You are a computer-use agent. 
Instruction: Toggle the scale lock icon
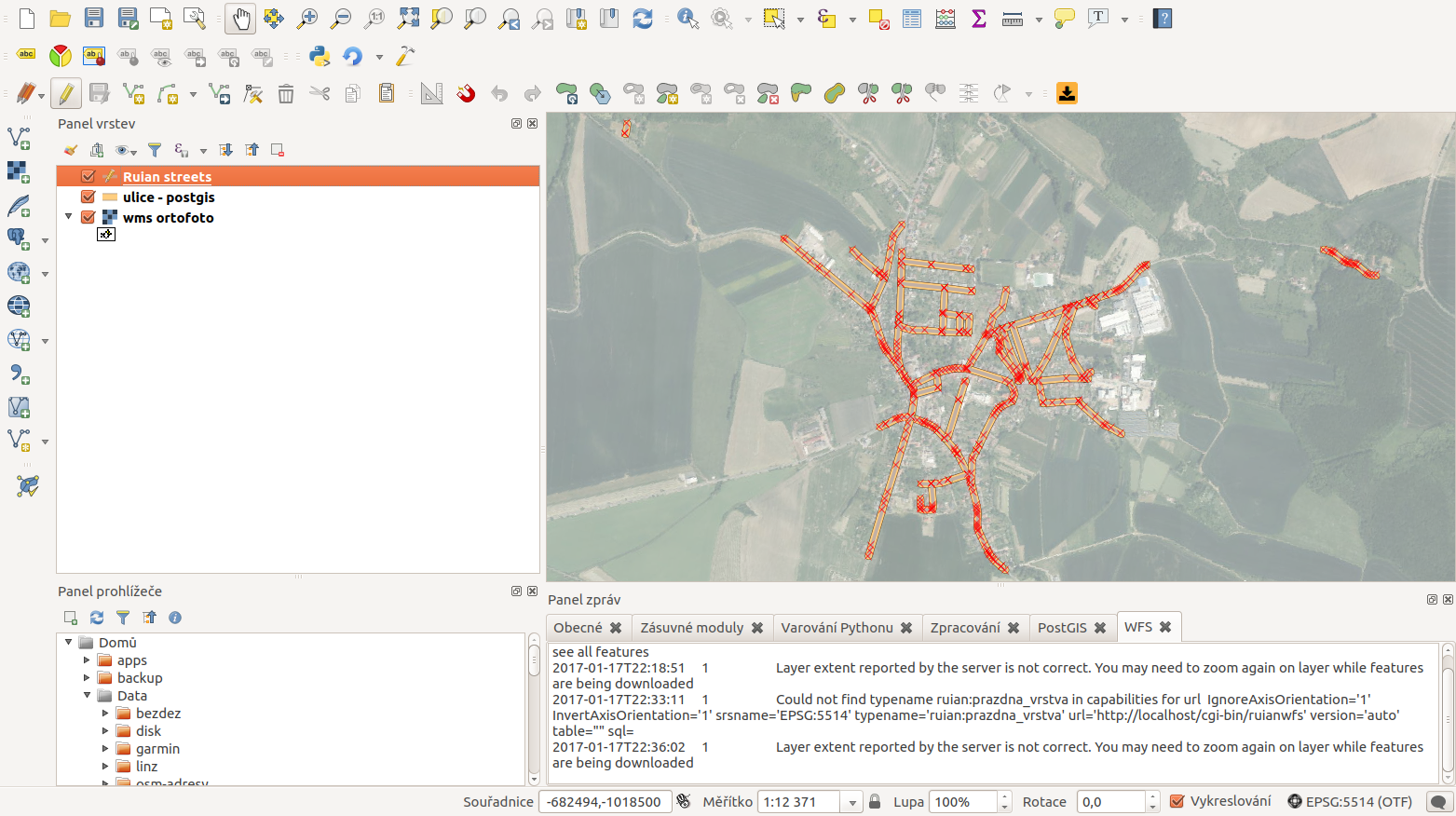pyautogui.click(x=875, y=801)
